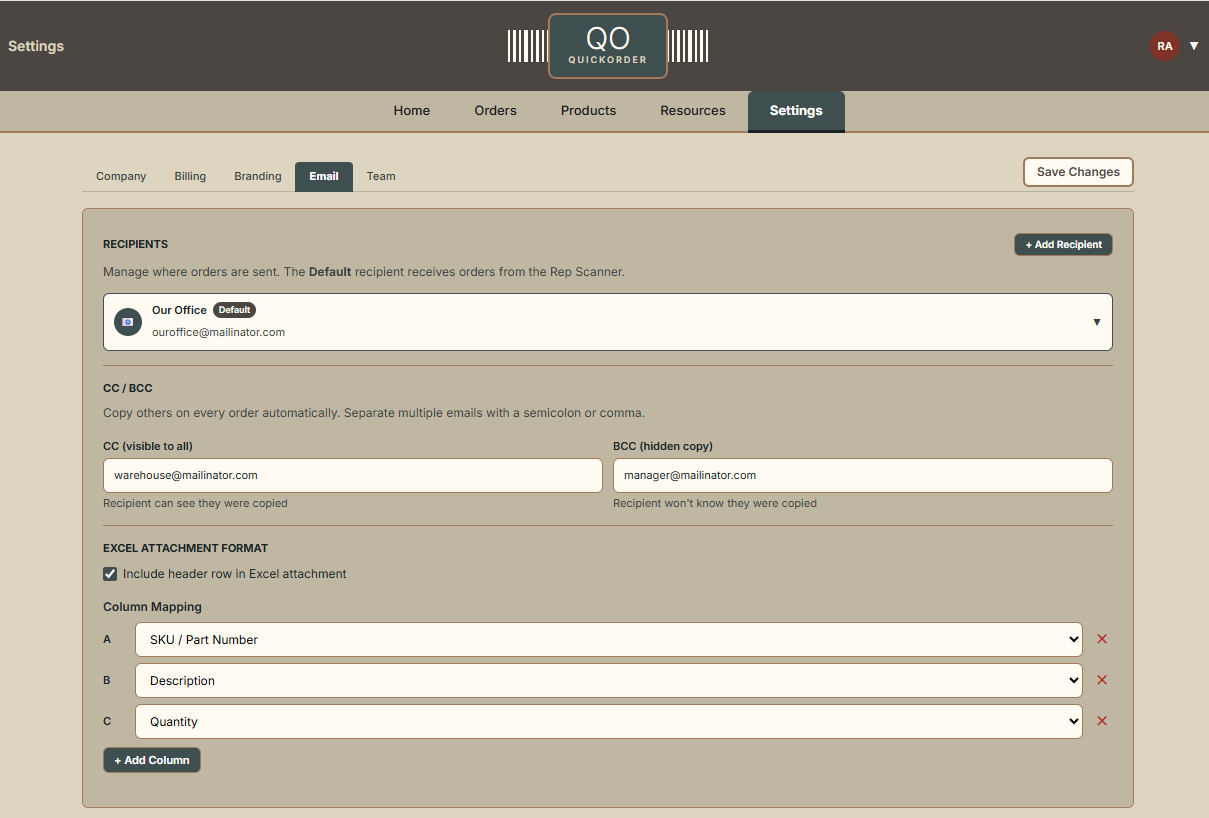
Task: Click the QuickOrder logo in header
Action: click(x=607, y=46)
